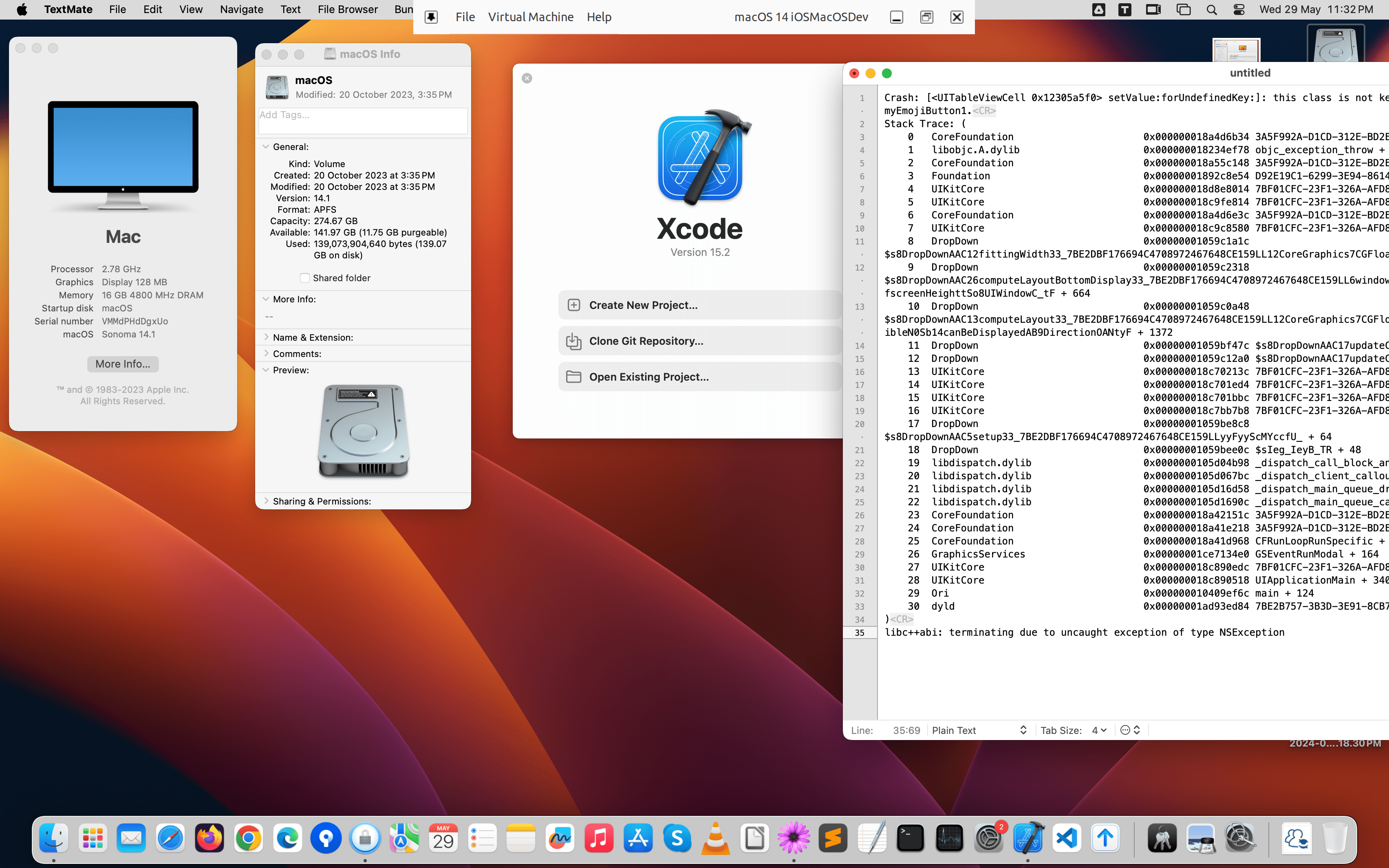Open the Tab Size dropdown
The height and width of the screenshot is (868, 1389).
click(1098, 730)
